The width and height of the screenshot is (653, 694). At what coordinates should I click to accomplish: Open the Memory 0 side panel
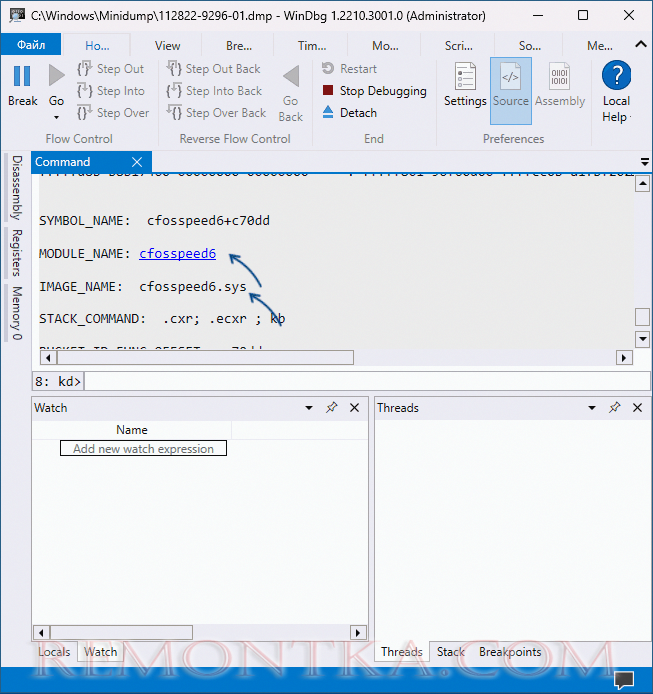[17, 313]
